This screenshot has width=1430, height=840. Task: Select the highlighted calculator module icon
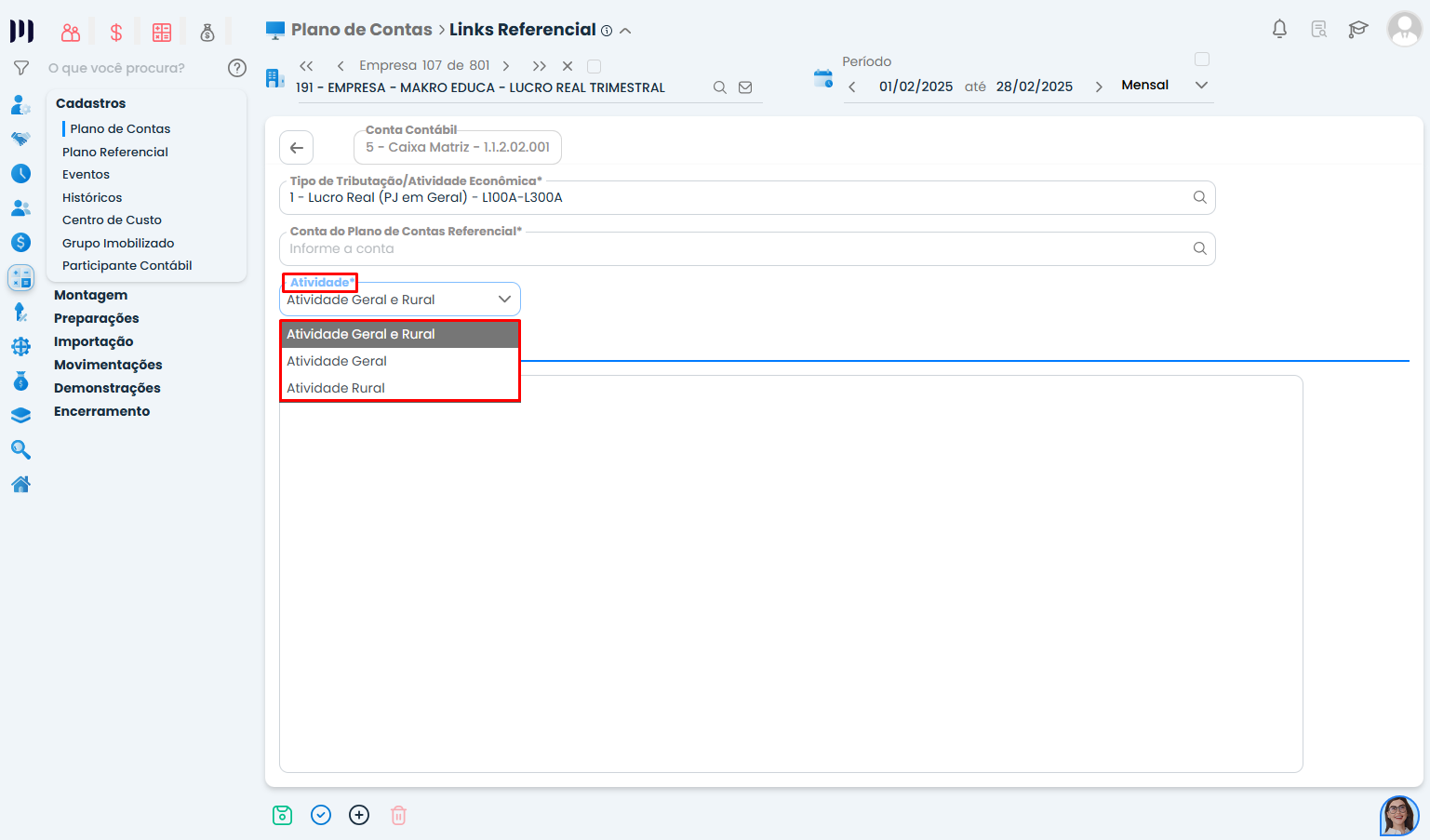[20, 277]
